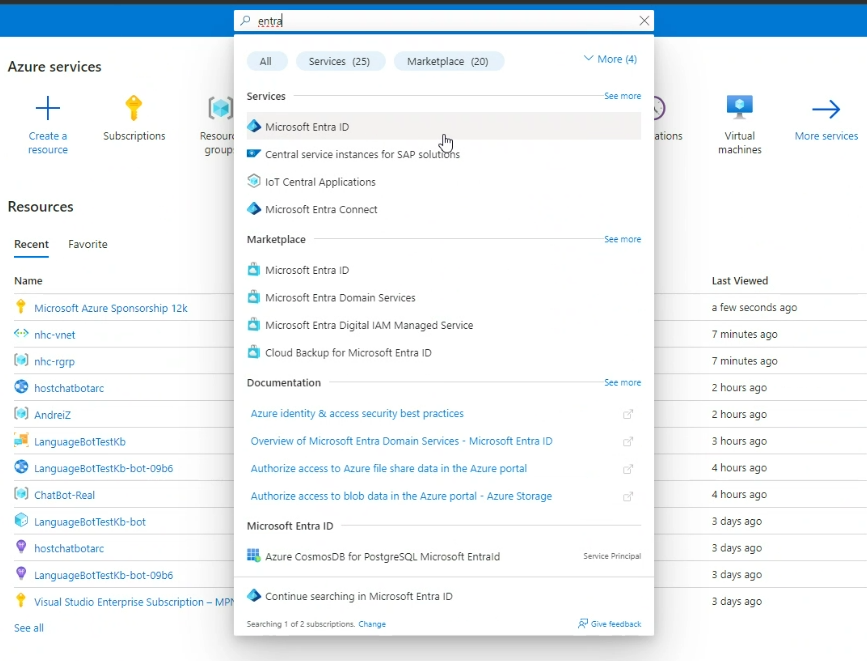Screen dimensions: 867x661
Task: Click Microsoft Entra ID service icon
Action: pyautogui.click(x=254, y=126)
